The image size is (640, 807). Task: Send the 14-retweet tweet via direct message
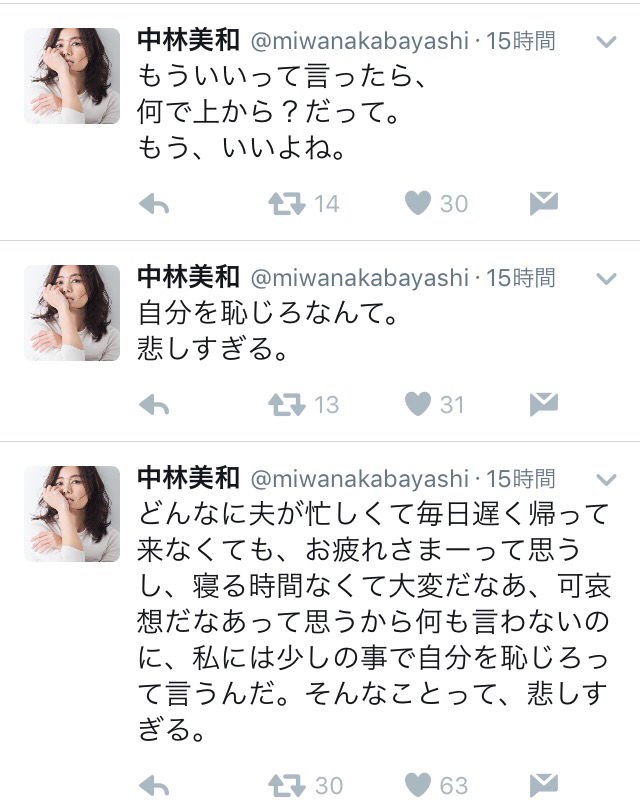click(x=544, y=203)
